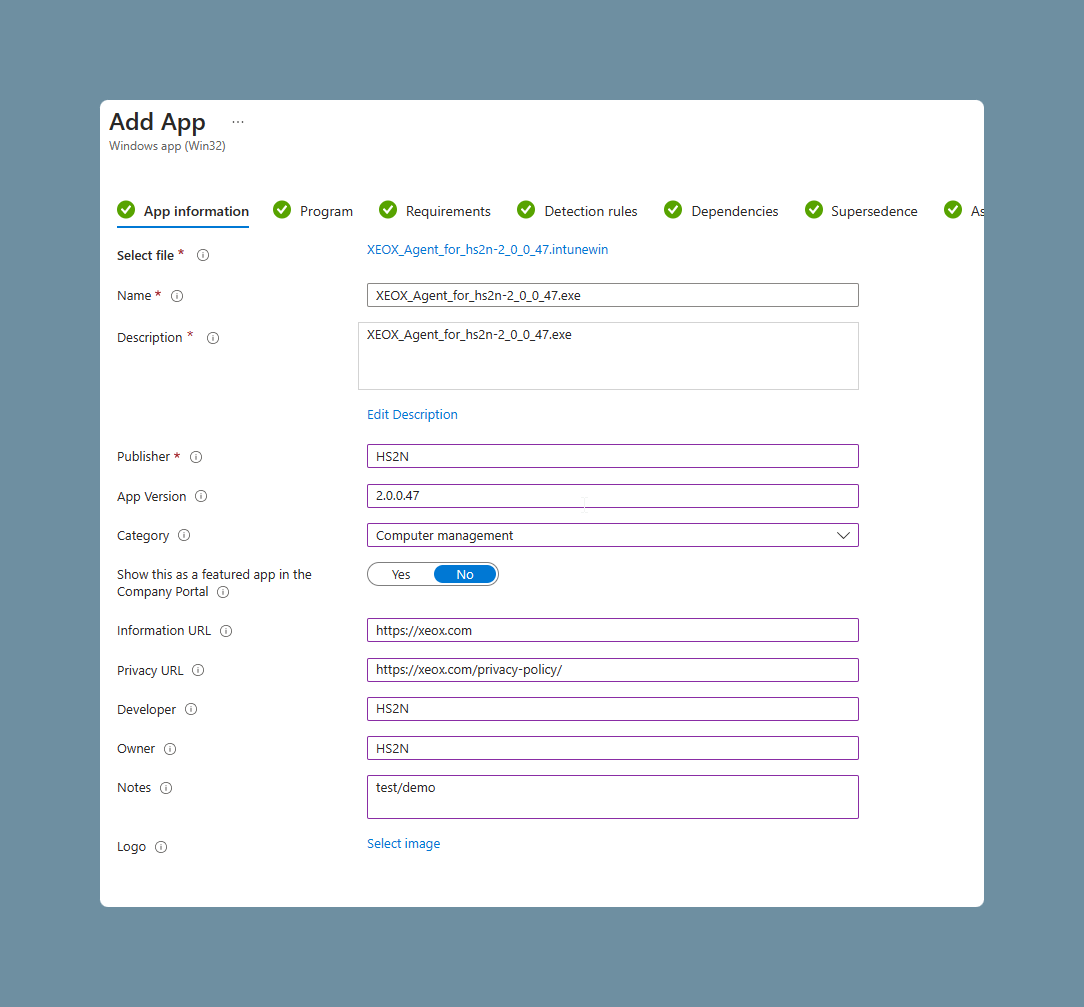Image resolution: width=1084 pixels, height=1007 pixels.
Task: Open the Requirements tab
Action: [x=435, y=211]
